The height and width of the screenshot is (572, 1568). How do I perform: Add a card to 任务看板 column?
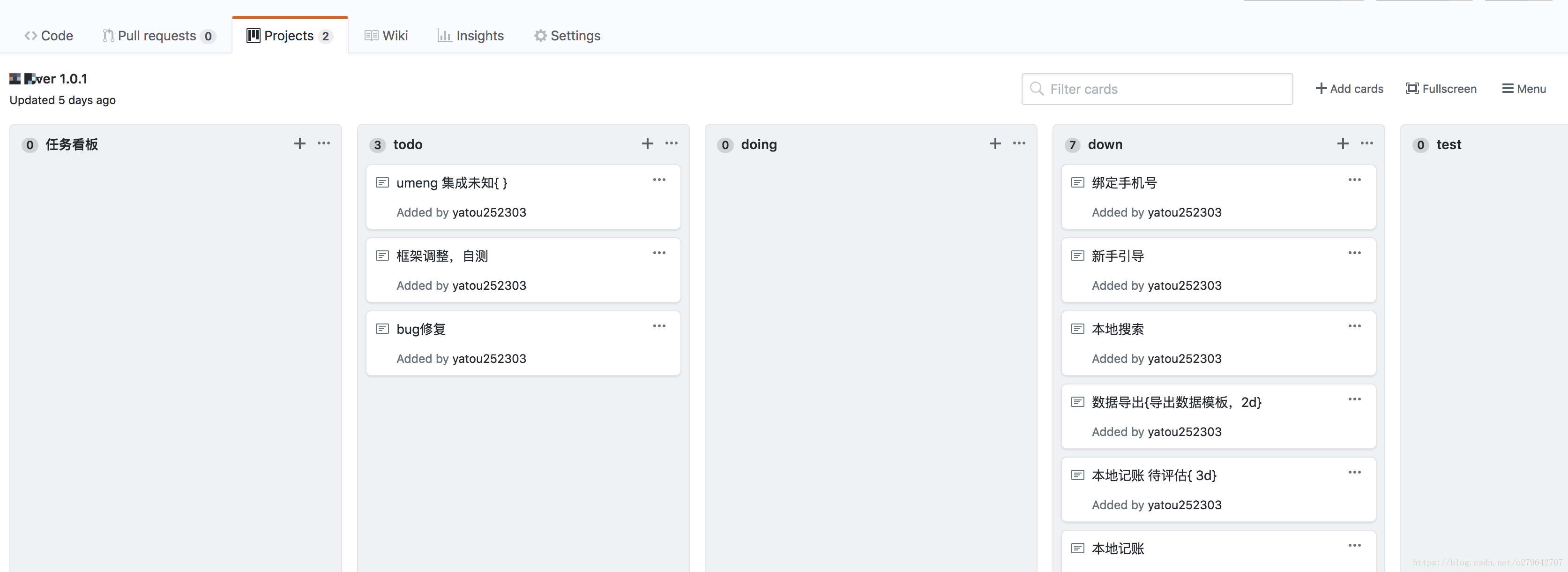tap(299, 144)
